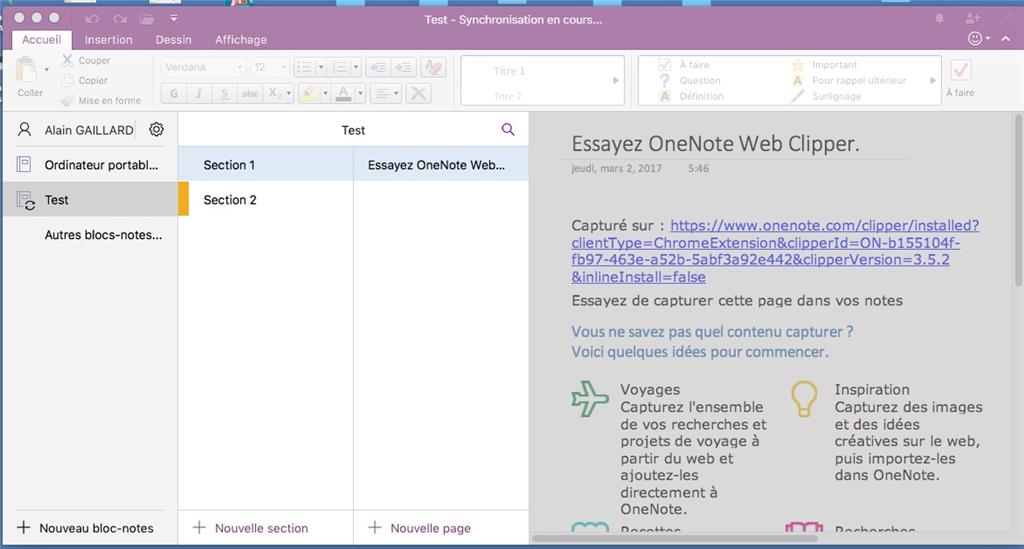Screen dimensions: 1024x549
Task: Click Couper scissors button
Action: pyautogui.click(x=86, y=61)
